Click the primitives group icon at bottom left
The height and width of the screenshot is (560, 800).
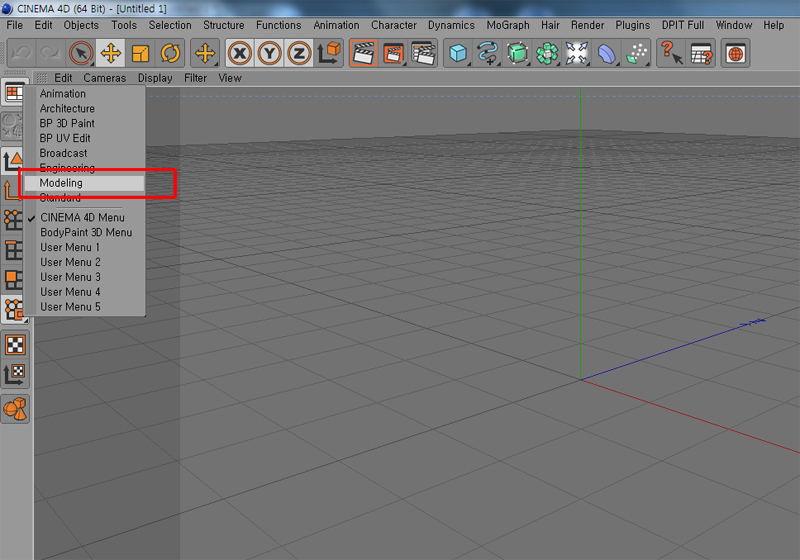(x=15, y=409)
